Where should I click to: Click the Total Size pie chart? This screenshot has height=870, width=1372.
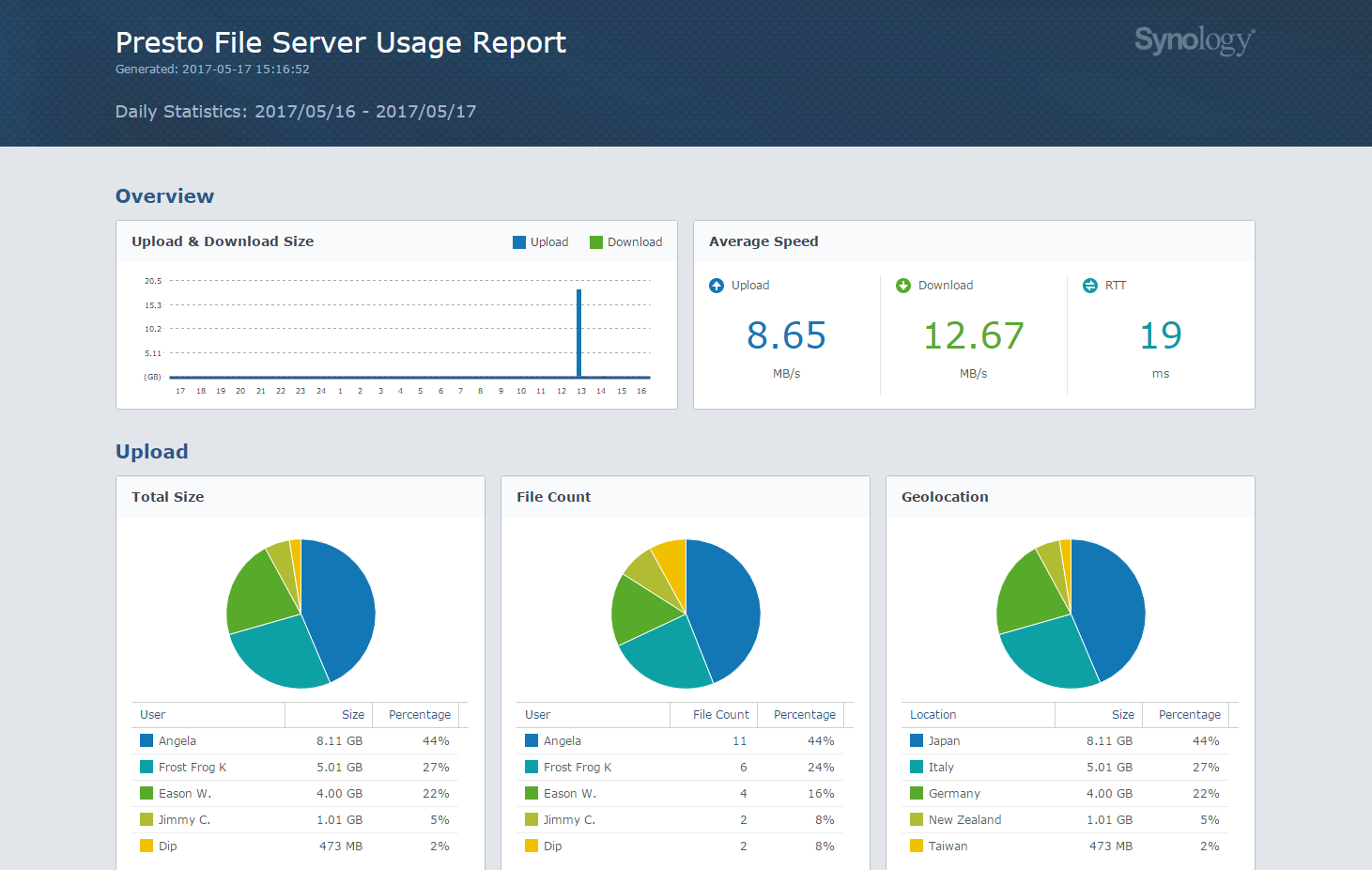[301, 614]
